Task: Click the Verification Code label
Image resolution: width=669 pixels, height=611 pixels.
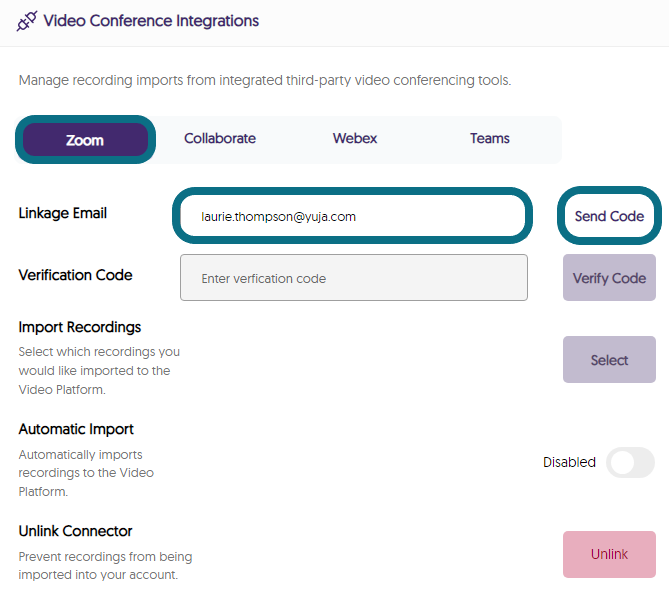Action: [76, 275]
